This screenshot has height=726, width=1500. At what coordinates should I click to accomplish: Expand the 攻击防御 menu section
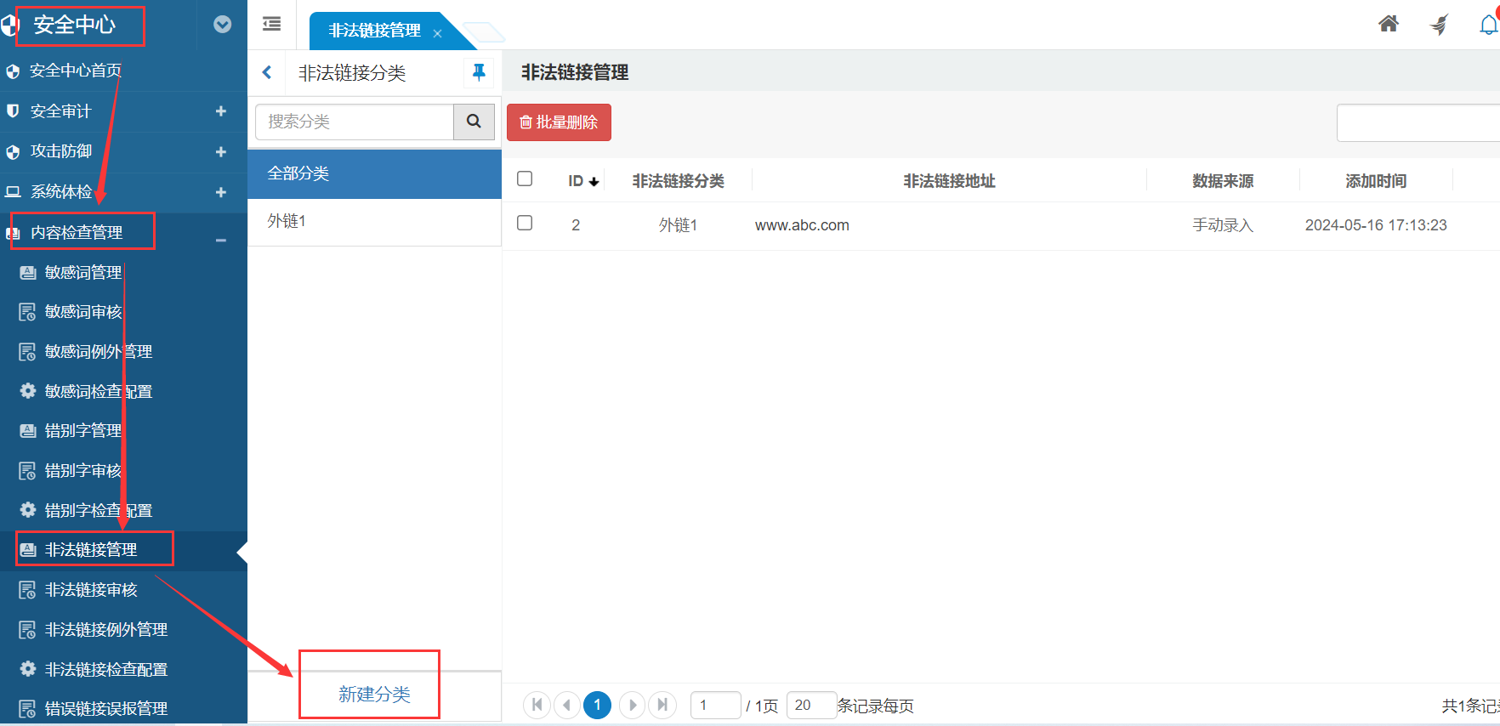click(x=221, y=152)
